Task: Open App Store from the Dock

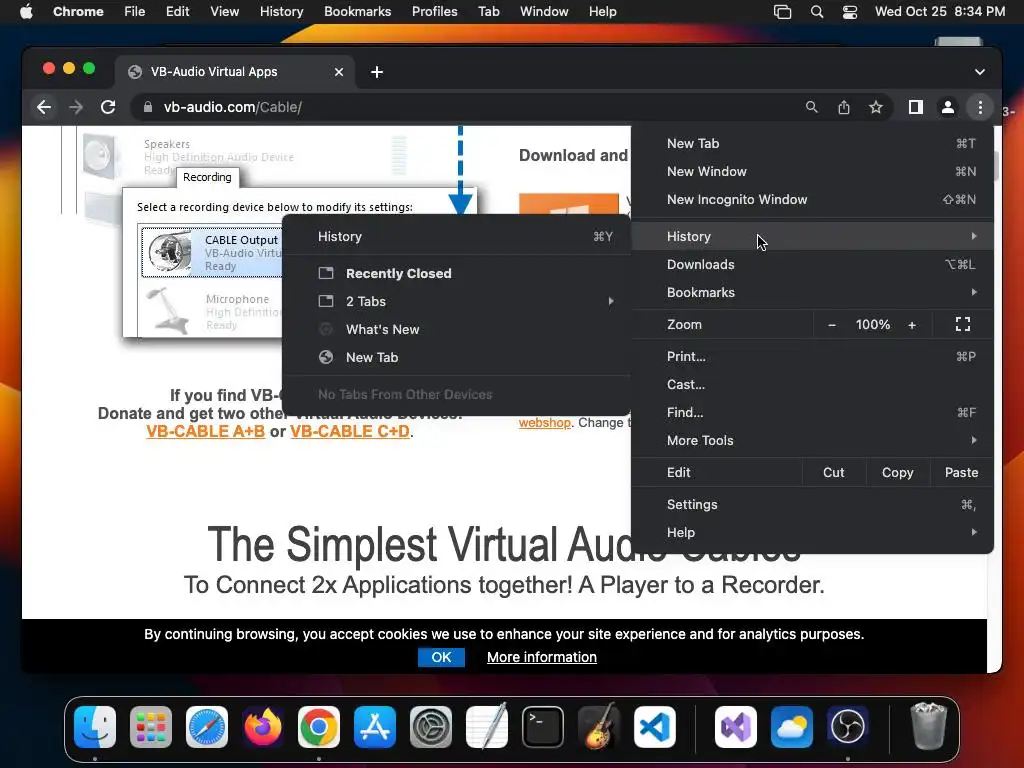Action: [375, 726]
